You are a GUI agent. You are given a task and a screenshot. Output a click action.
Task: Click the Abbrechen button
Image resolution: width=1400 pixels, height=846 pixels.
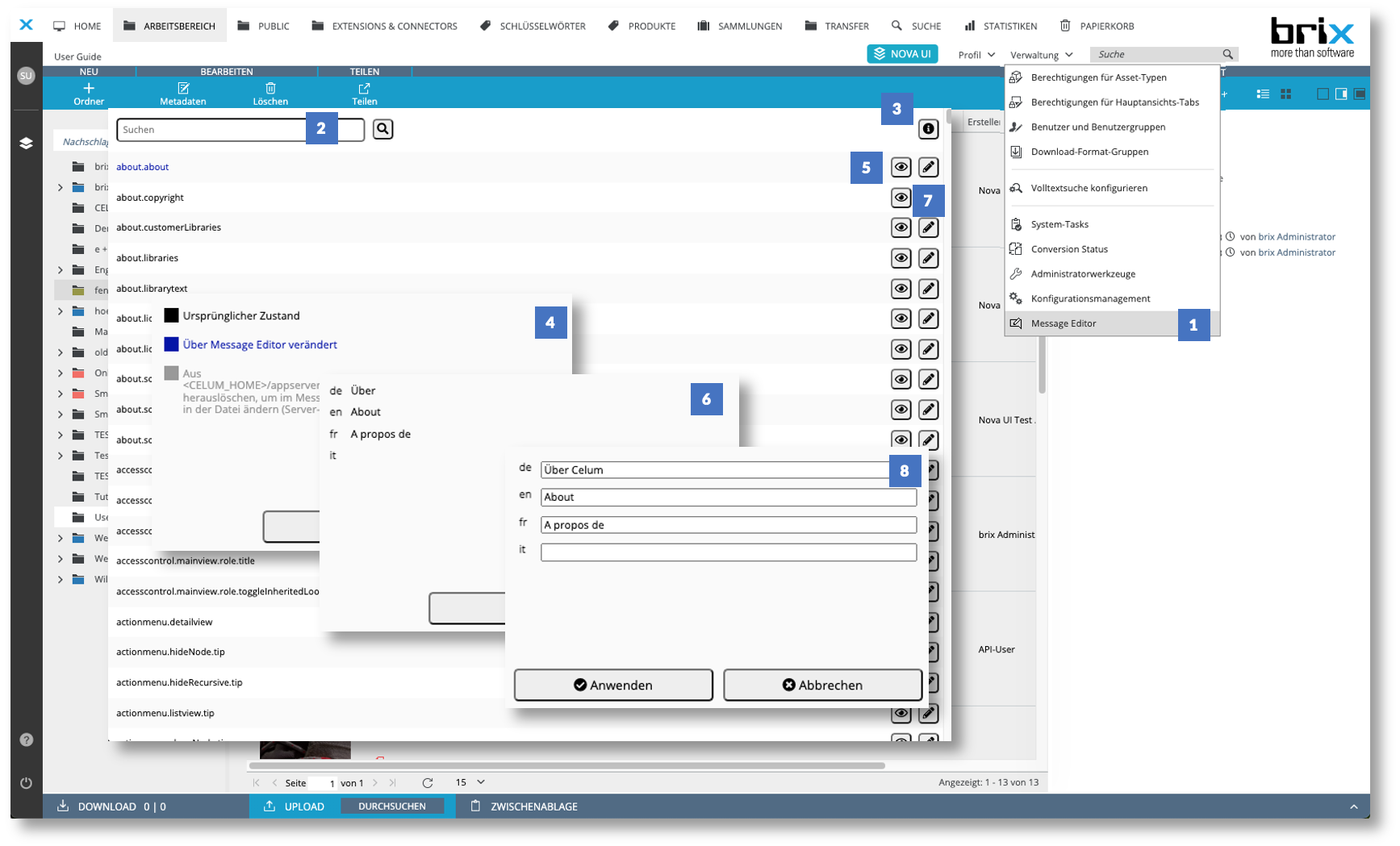822,685
